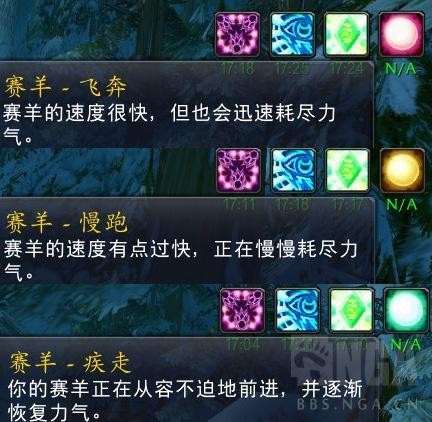Viewport: 432px width, 422px height.
Task: Click the yellow orb buff icon
Action: pos(402,170)
